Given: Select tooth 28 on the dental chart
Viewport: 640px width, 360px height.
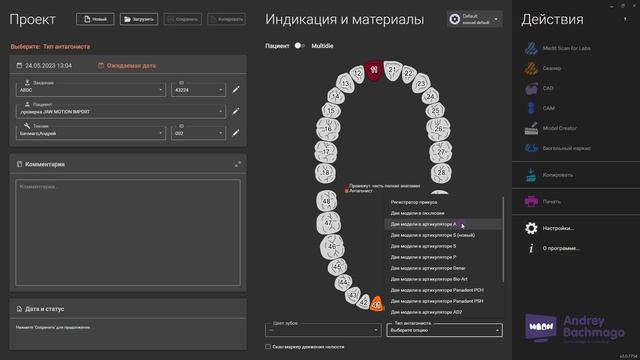Looking at the screenshot, I should [441, 173].
